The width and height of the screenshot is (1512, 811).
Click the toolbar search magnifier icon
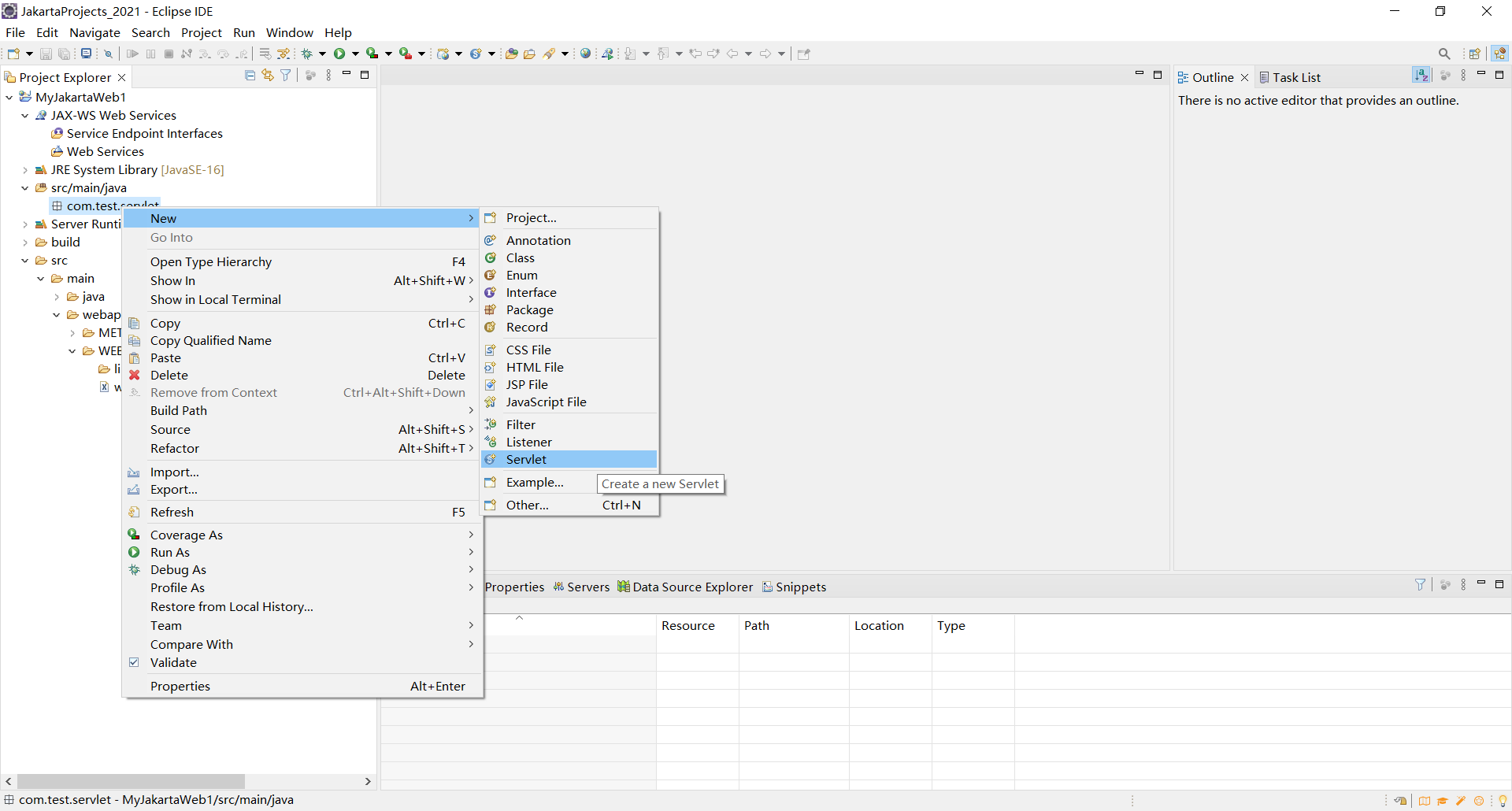(x=1444, y=54)
